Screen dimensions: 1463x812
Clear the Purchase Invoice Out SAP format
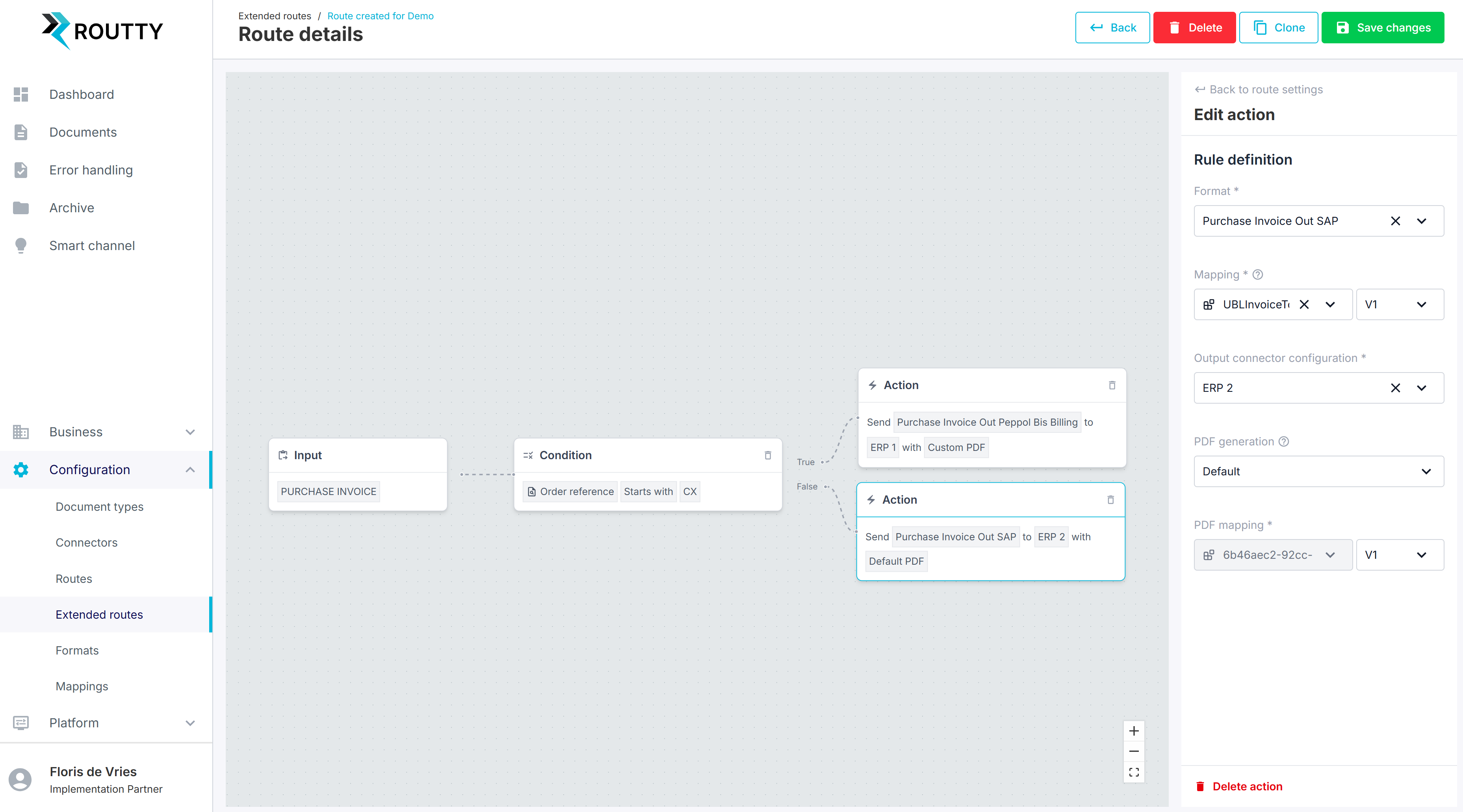(1395, 221)
